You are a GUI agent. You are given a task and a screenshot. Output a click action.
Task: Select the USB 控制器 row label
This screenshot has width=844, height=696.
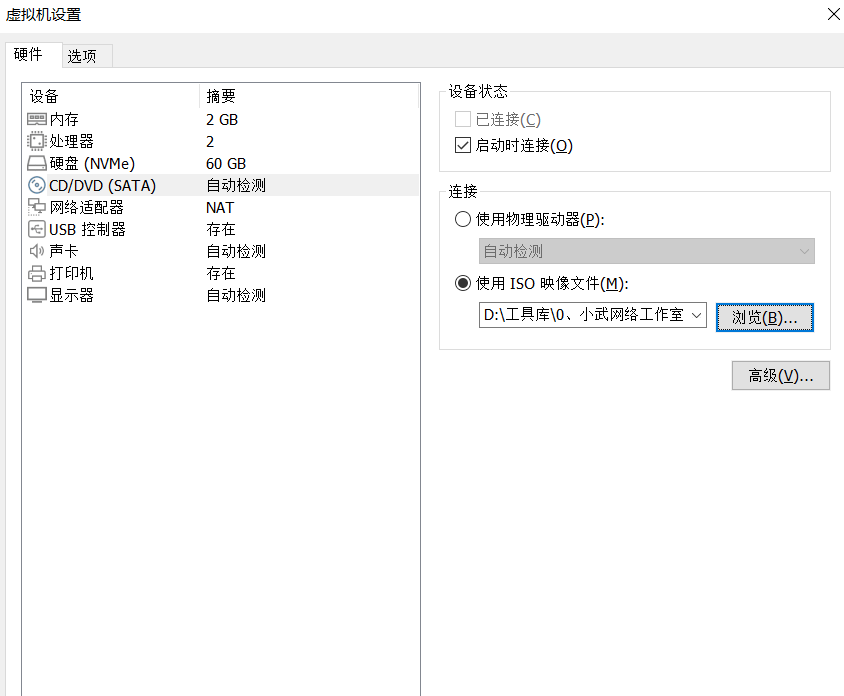point(87,230)
